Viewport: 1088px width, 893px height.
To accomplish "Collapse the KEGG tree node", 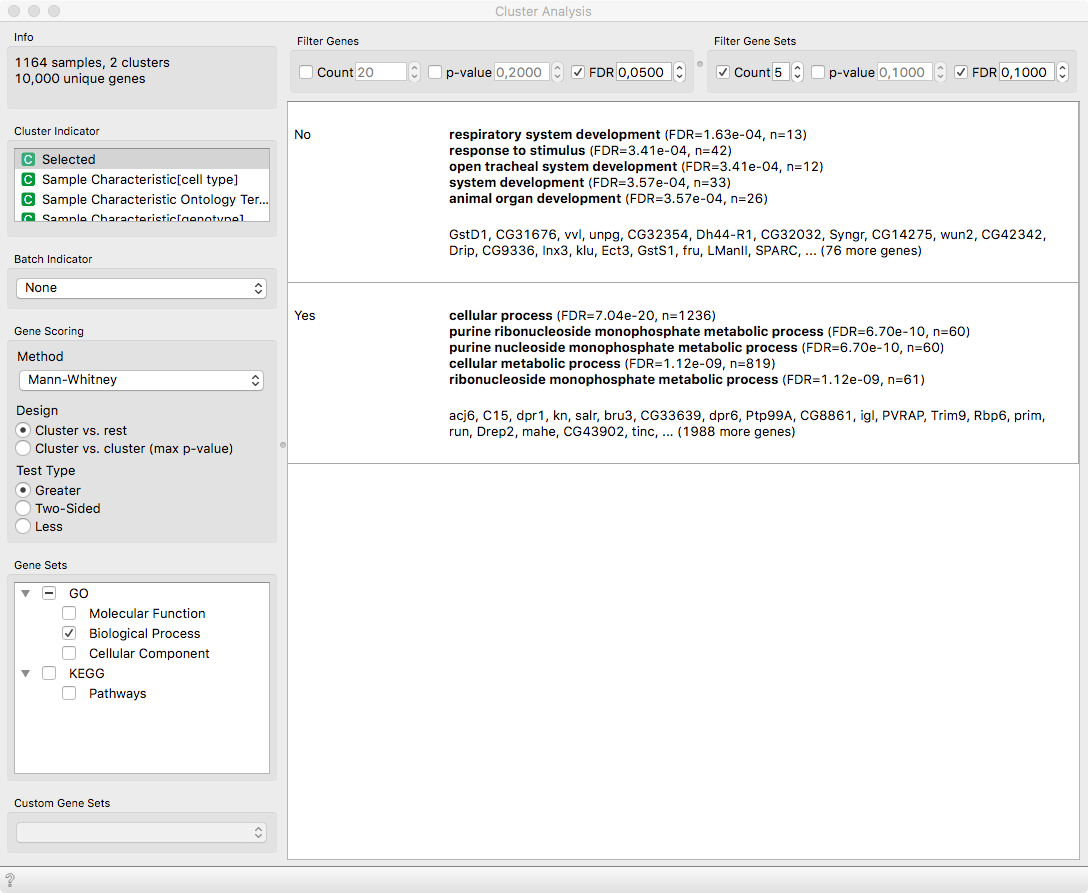I will (x=26, y=673).
